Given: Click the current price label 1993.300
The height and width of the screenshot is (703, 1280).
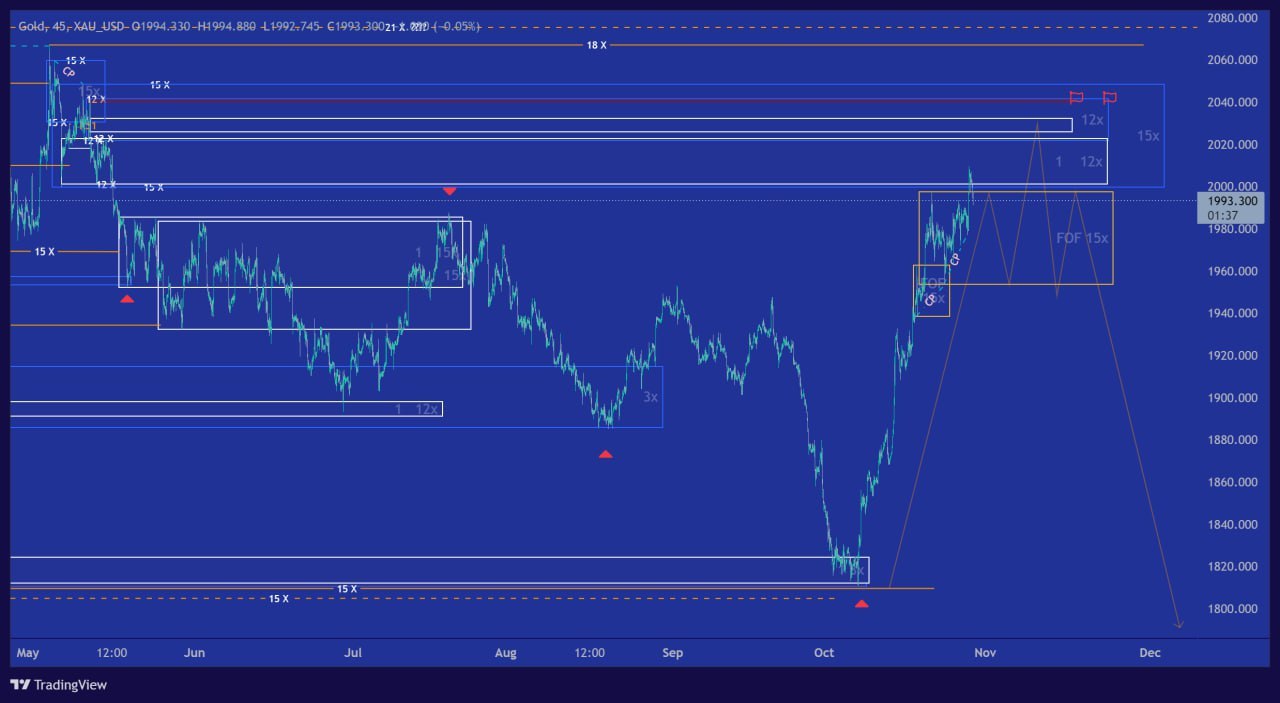Looking at the screenshot, I should click(x=1229, y=201).
